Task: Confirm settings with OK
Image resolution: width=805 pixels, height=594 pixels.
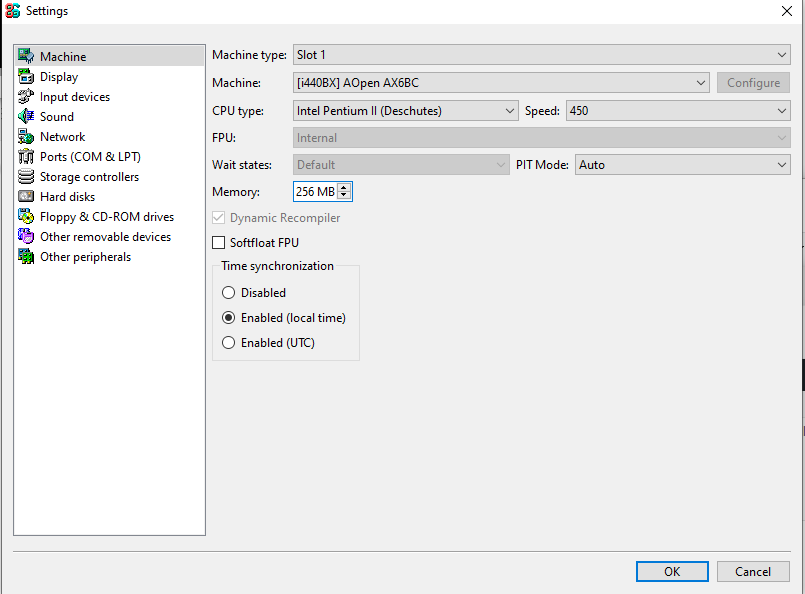Action: [672, 571]
